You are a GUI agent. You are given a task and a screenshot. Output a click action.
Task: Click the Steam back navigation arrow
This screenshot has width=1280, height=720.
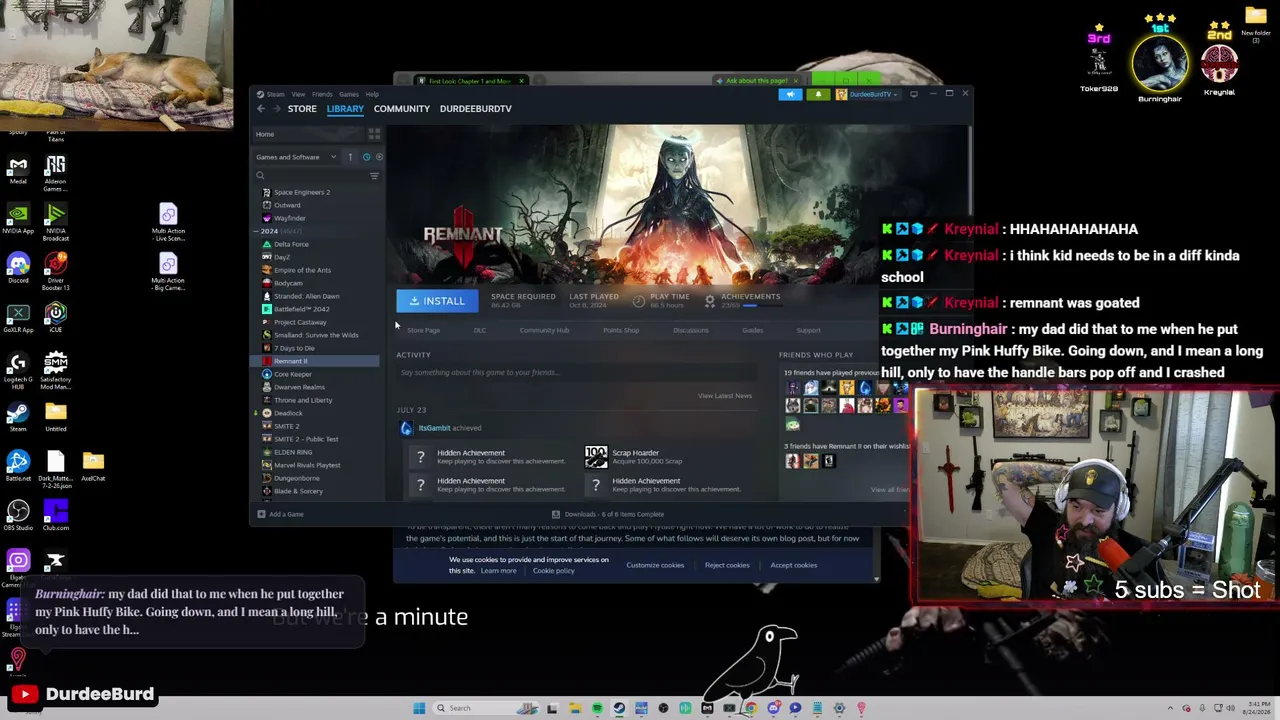(x=261, y=109)
